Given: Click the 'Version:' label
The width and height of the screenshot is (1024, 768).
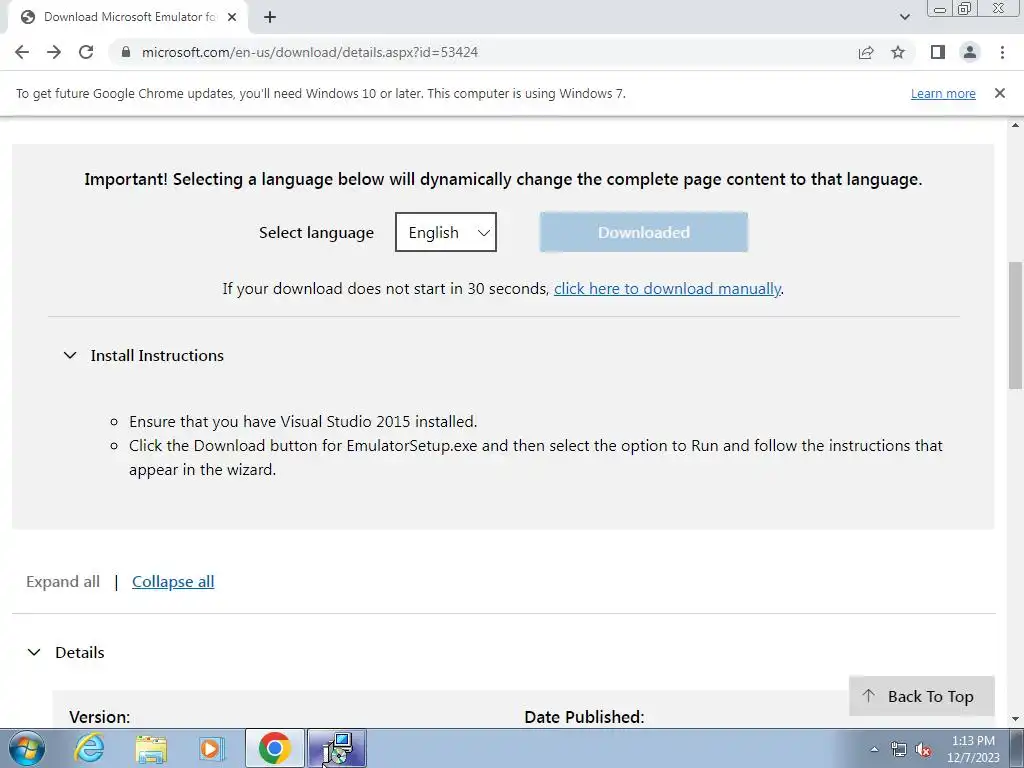Looking at the screenshot, I should (99, 717).
